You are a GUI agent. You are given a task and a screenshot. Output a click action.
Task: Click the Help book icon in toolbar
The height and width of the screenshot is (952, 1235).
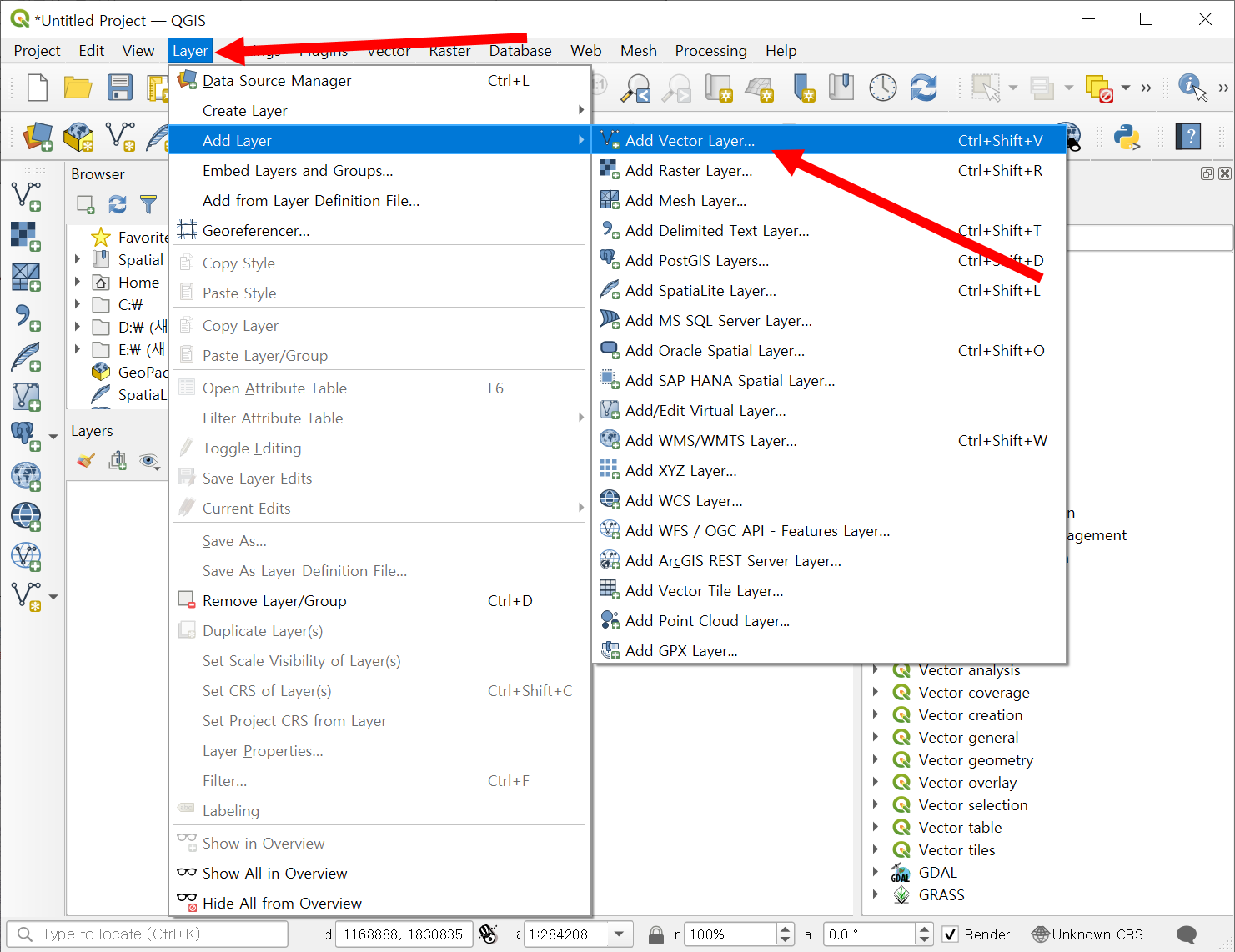[x=1188, y=136]
